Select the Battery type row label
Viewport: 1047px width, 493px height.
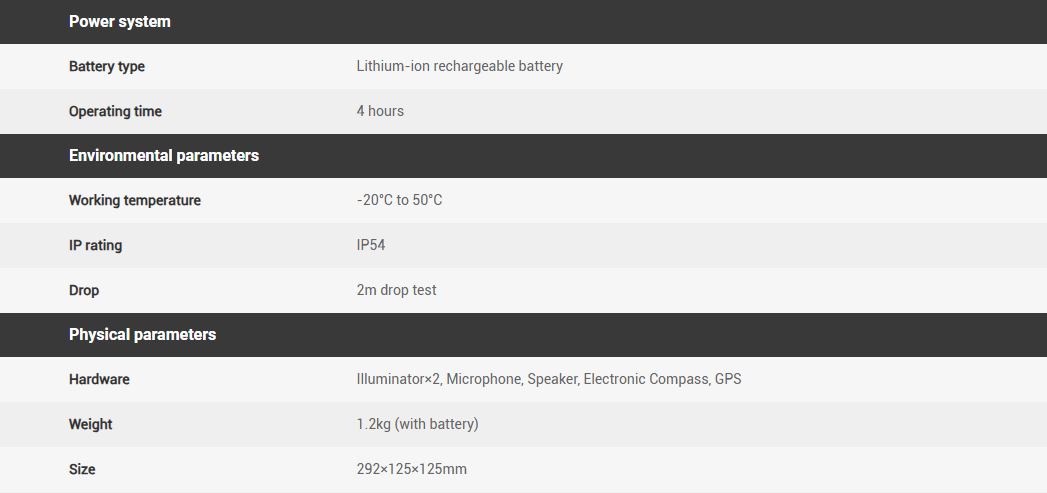tap(106, 67)
